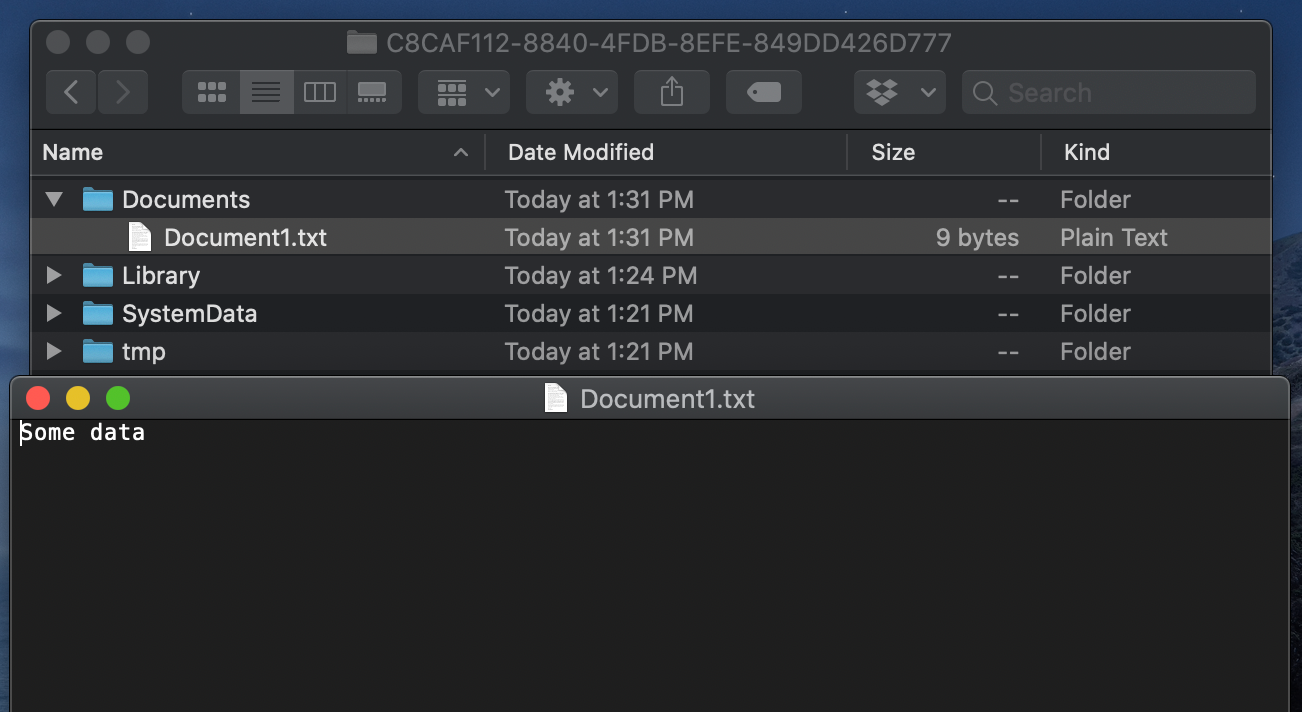Screen dimensions: 1302x712
Task: Open the Dropbox status menu
Action: (x=899, y=91)
